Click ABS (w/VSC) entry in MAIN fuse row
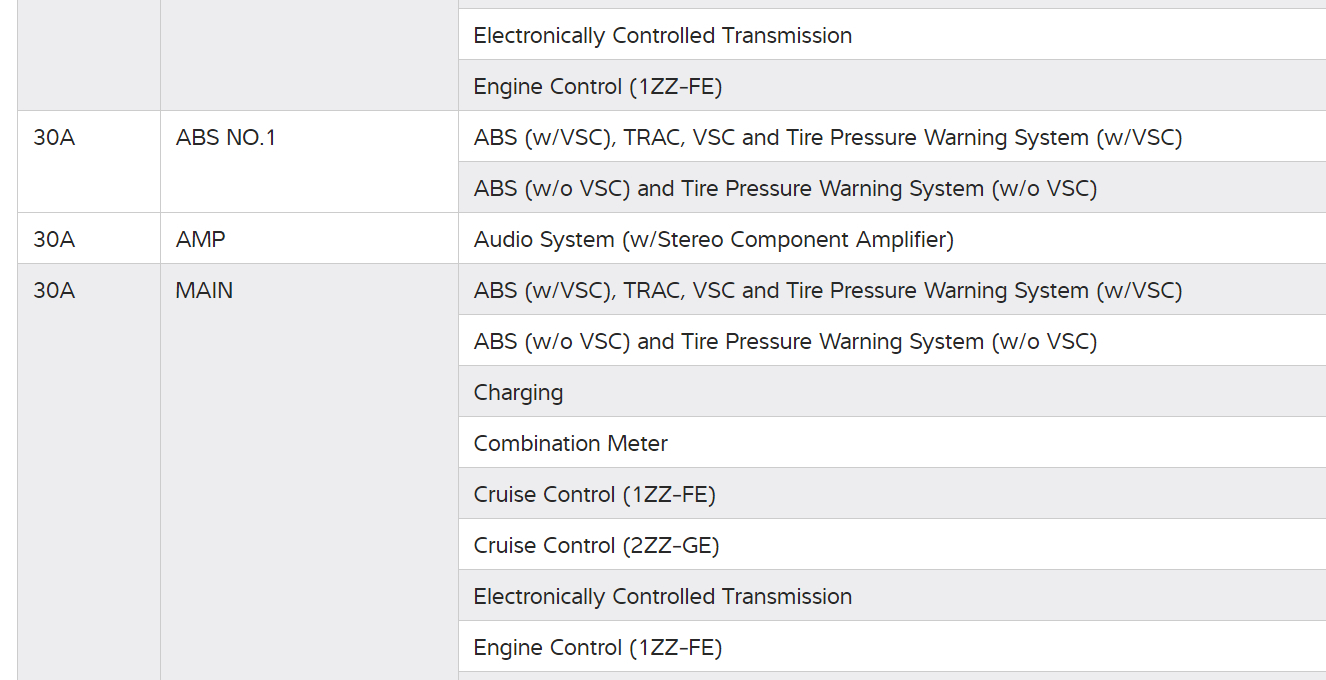The height and width of the screenshot is (680, 1326). (827, 291)
